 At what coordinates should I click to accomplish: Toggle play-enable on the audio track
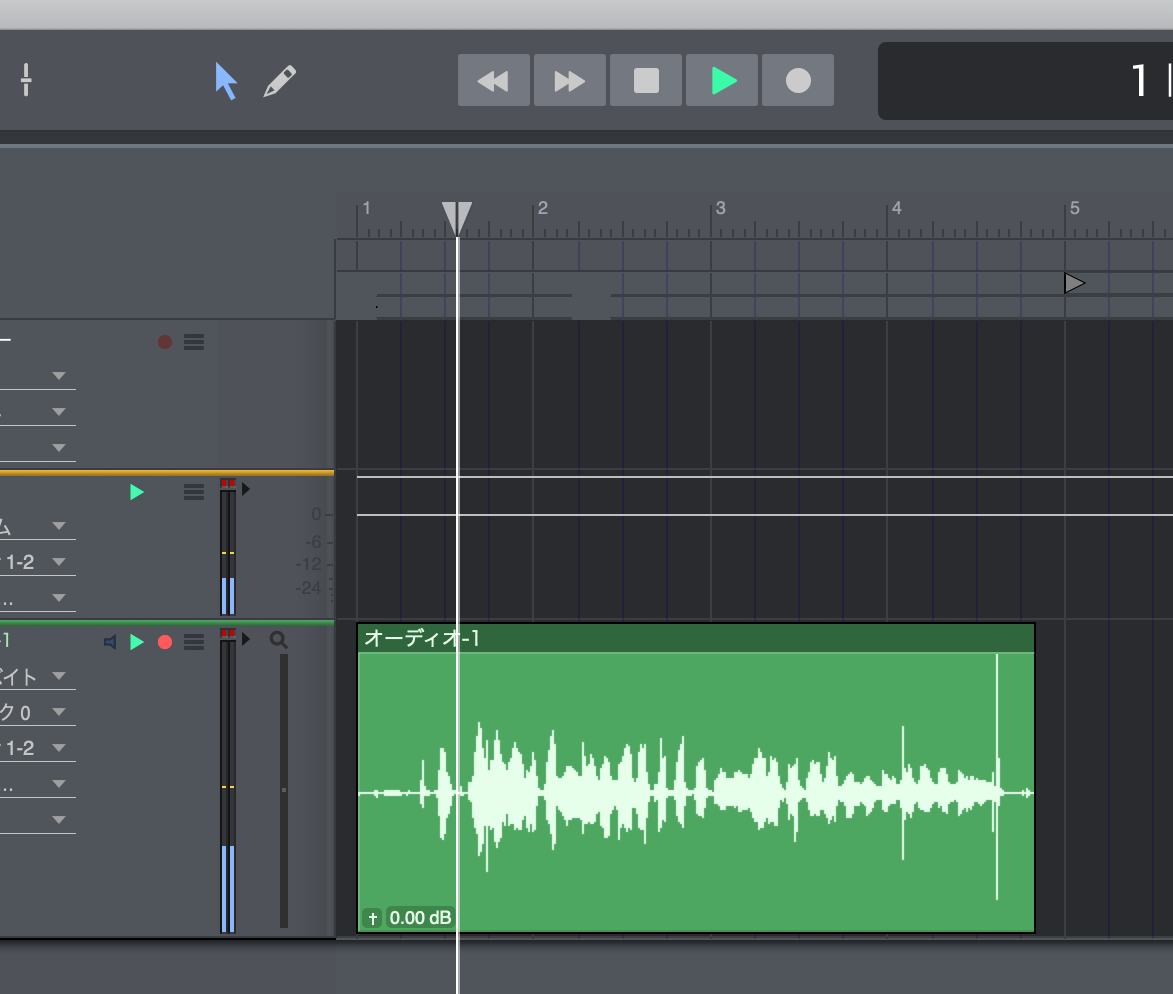pos(136,642)
